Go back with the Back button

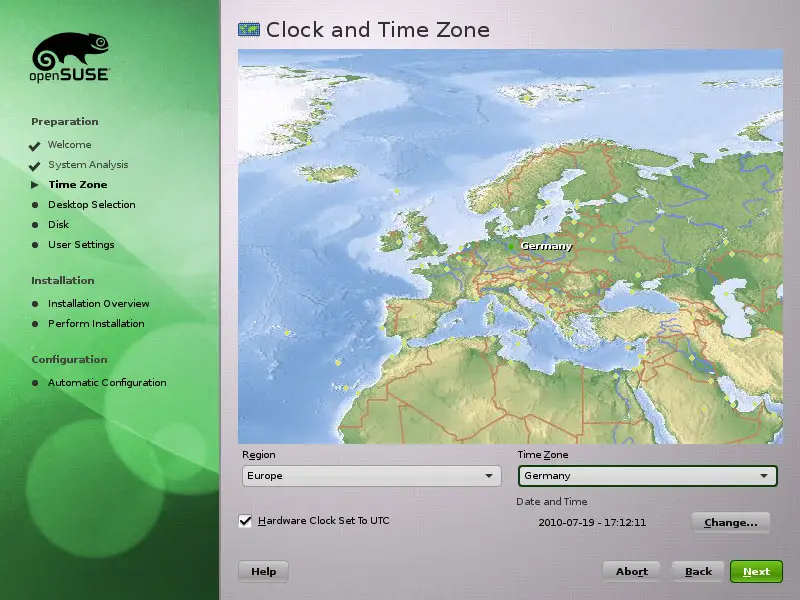698,571
